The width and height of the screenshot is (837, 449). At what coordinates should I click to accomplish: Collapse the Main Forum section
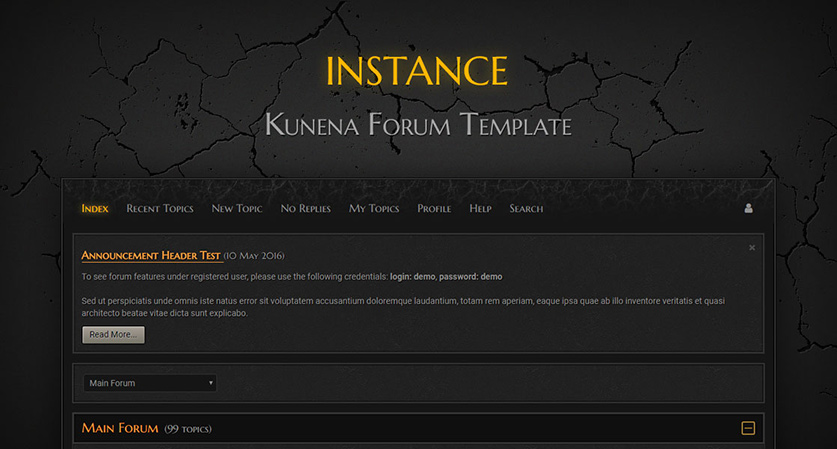[748, 428]
